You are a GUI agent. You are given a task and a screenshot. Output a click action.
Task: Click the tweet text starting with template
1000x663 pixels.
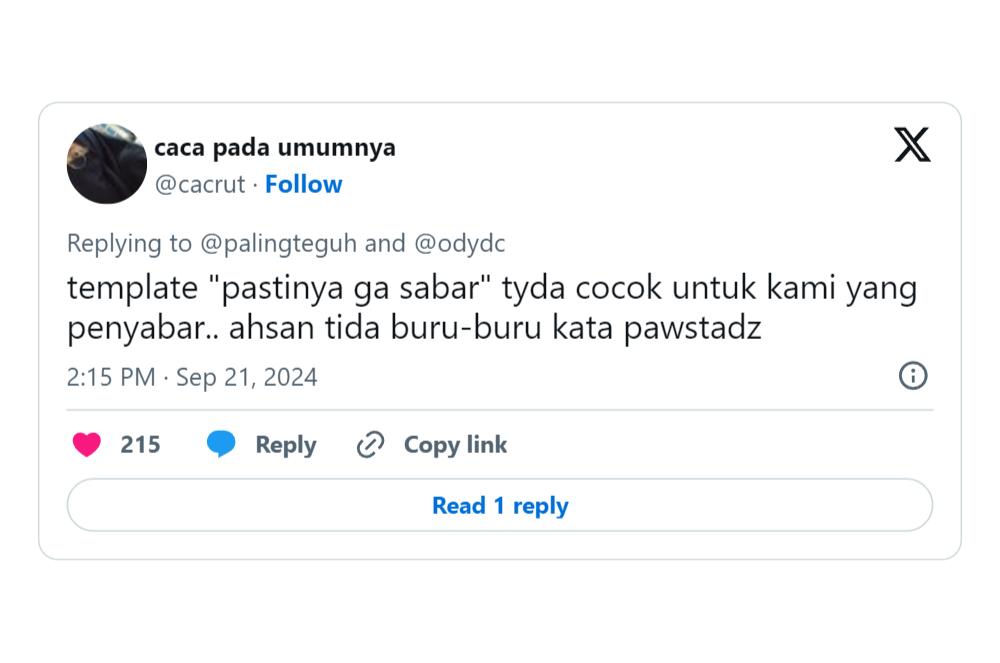coord(492,308)
